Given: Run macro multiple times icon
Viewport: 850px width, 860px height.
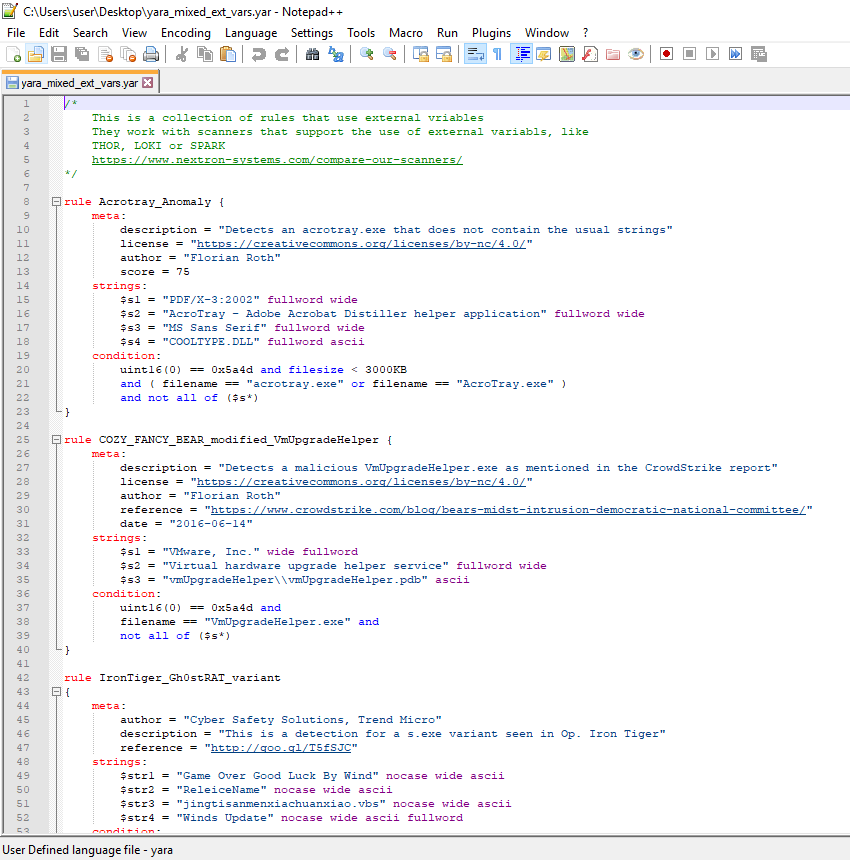Looking at the screenshot, I should [x=735, y=54].
